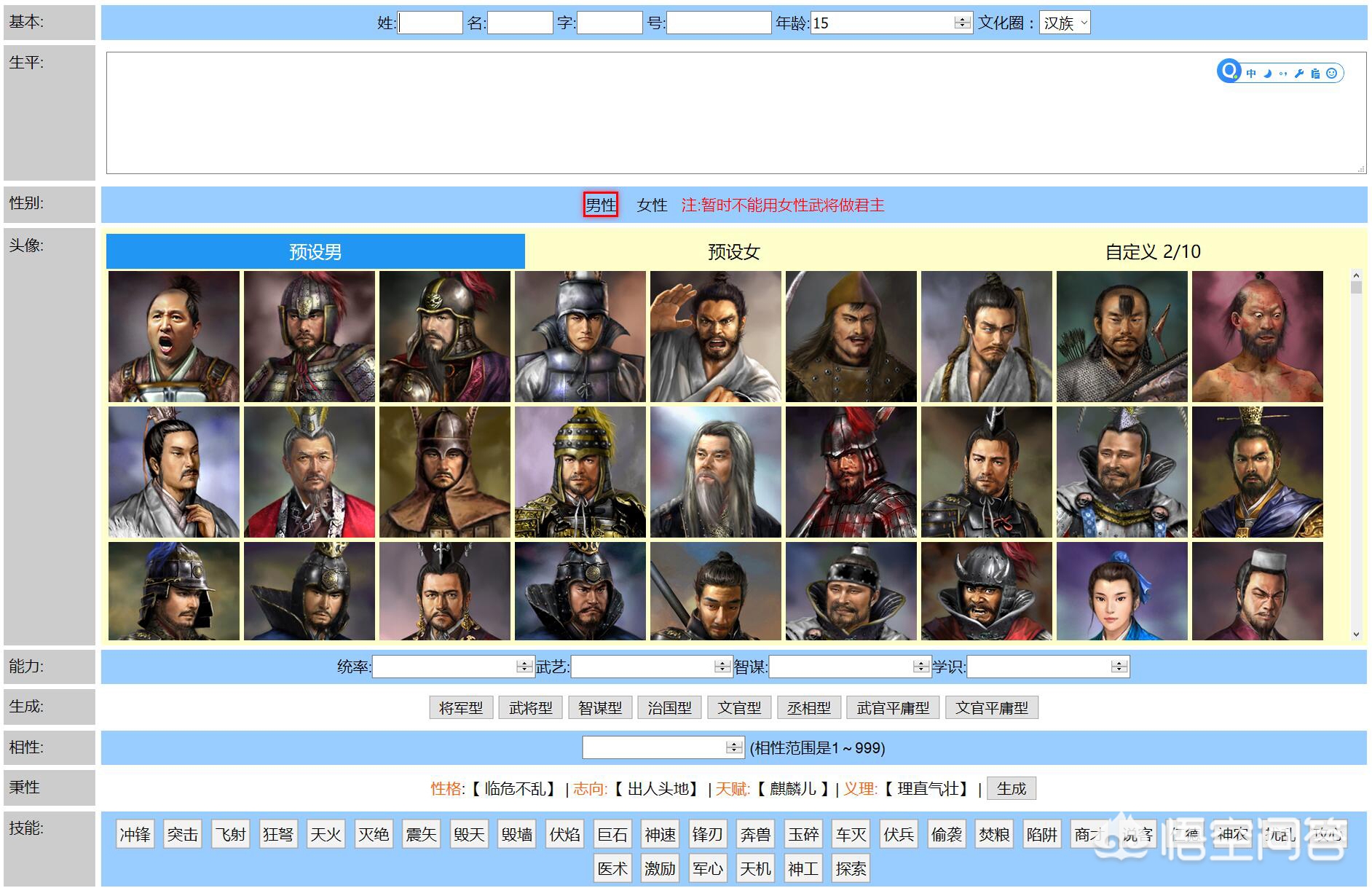Toggle the 医术 skill

pyautogui.click(x=612, y=868)
